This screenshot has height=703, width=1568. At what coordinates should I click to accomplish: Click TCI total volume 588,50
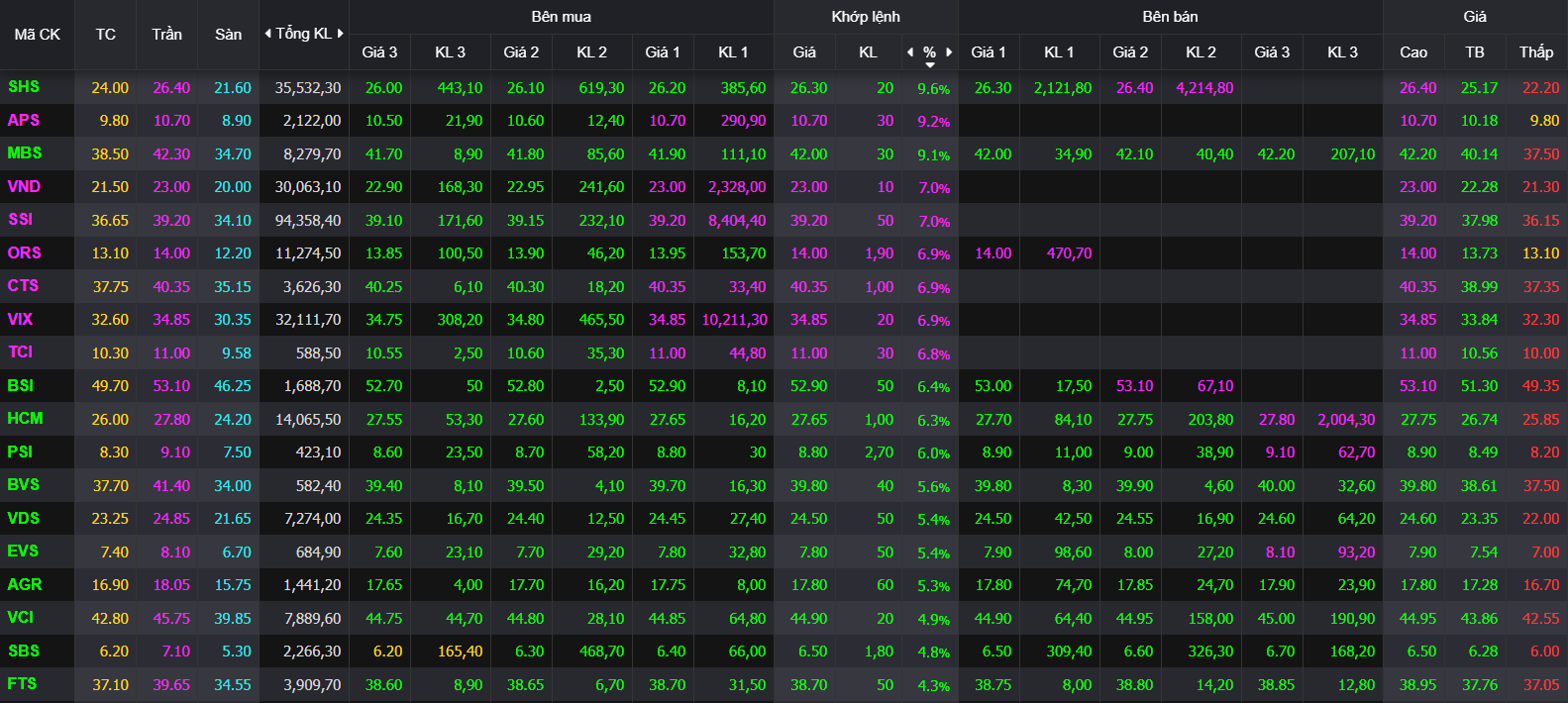[319, 353]
